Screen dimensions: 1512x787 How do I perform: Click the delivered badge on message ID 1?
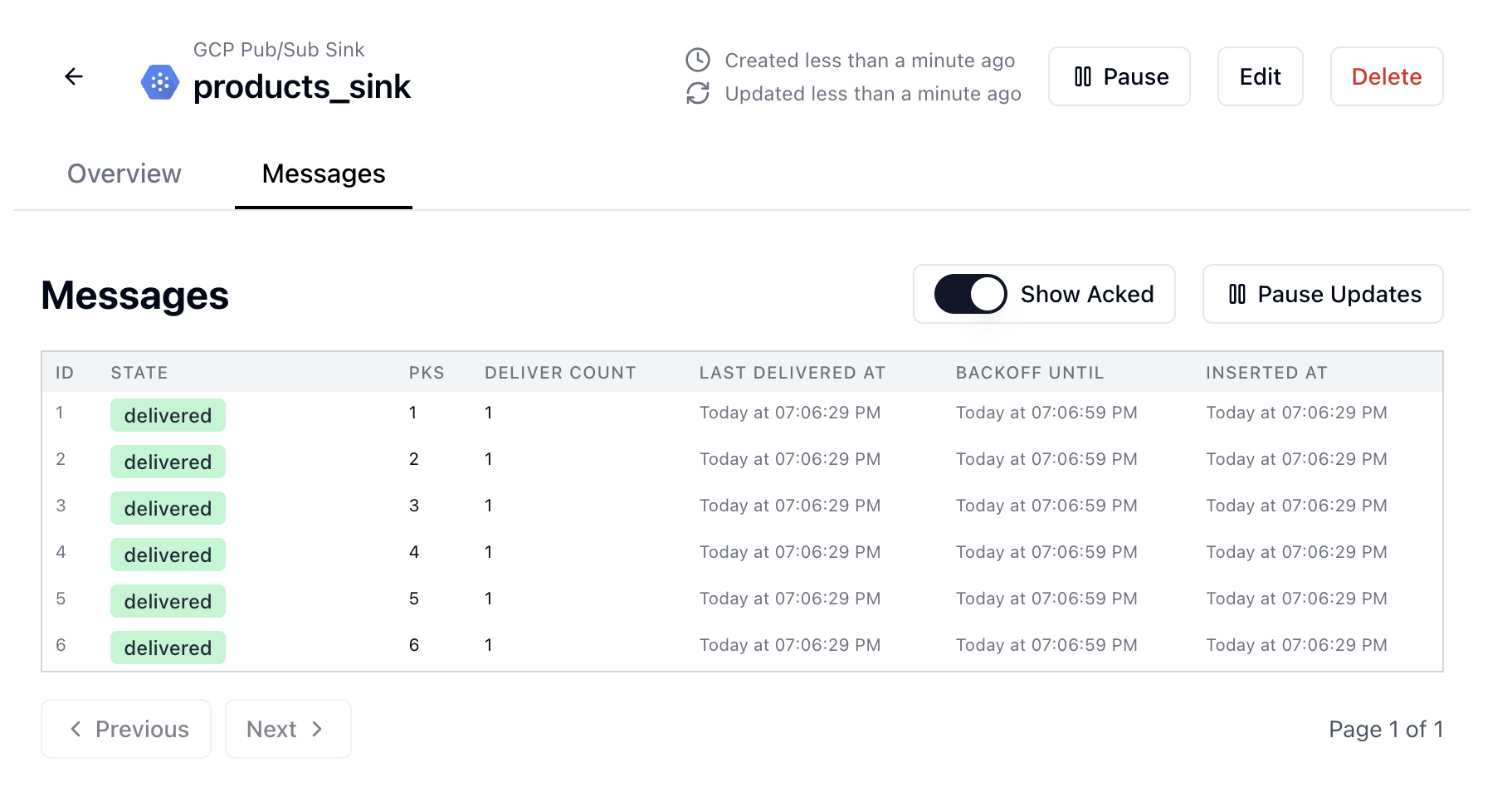[167, 415]
